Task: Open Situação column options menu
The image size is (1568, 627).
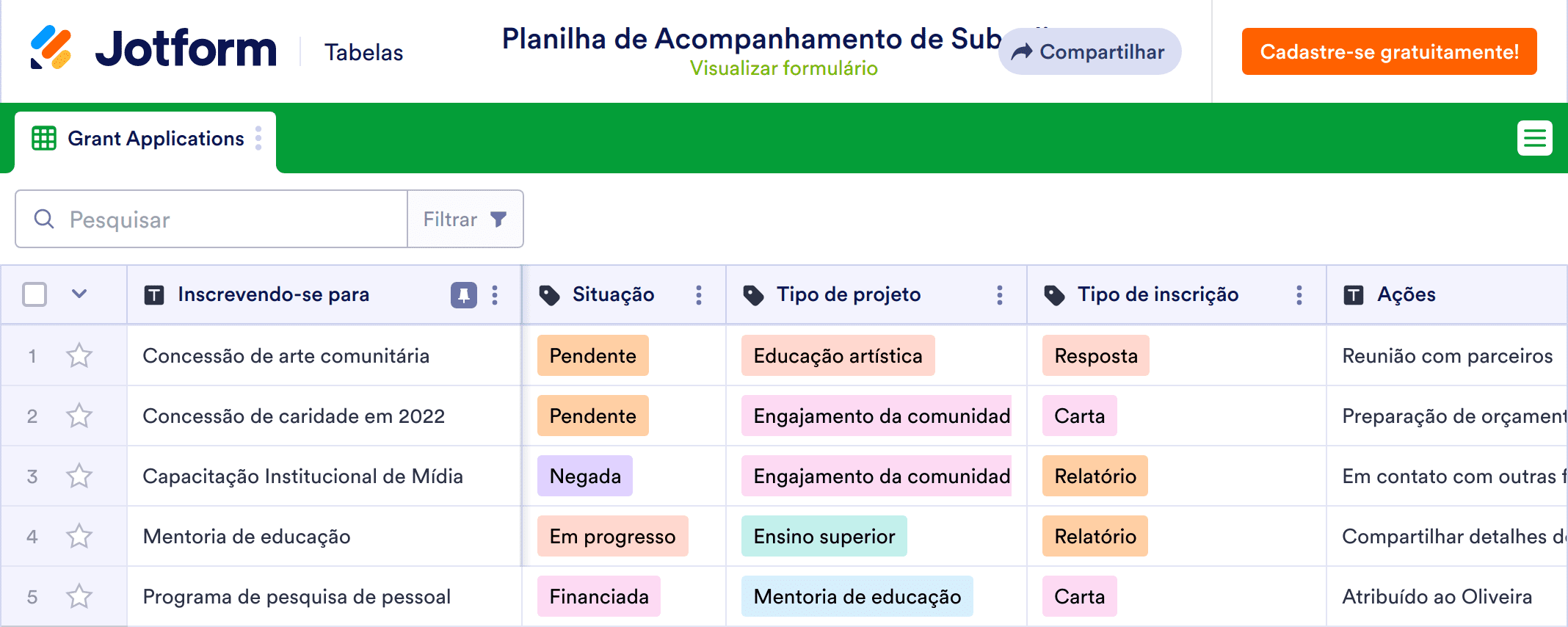Action: pyautogui.click(x=699, y=295)
